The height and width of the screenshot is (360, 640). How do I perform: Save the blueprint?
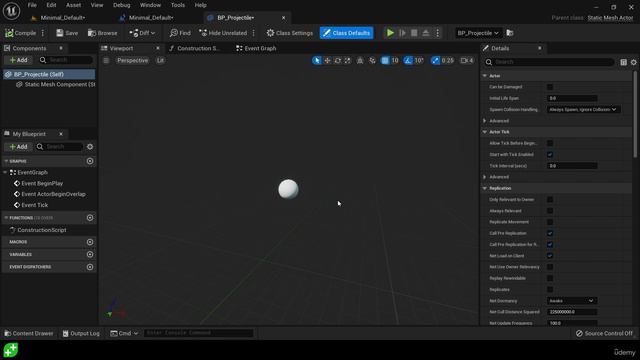(x=67, y=33)
